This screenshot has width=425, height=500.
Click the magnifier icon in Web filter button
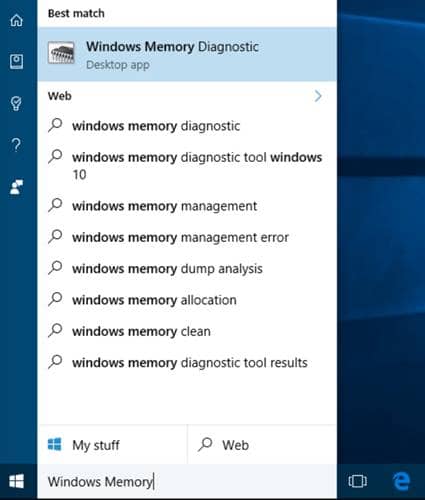click(x=205, y=444)
